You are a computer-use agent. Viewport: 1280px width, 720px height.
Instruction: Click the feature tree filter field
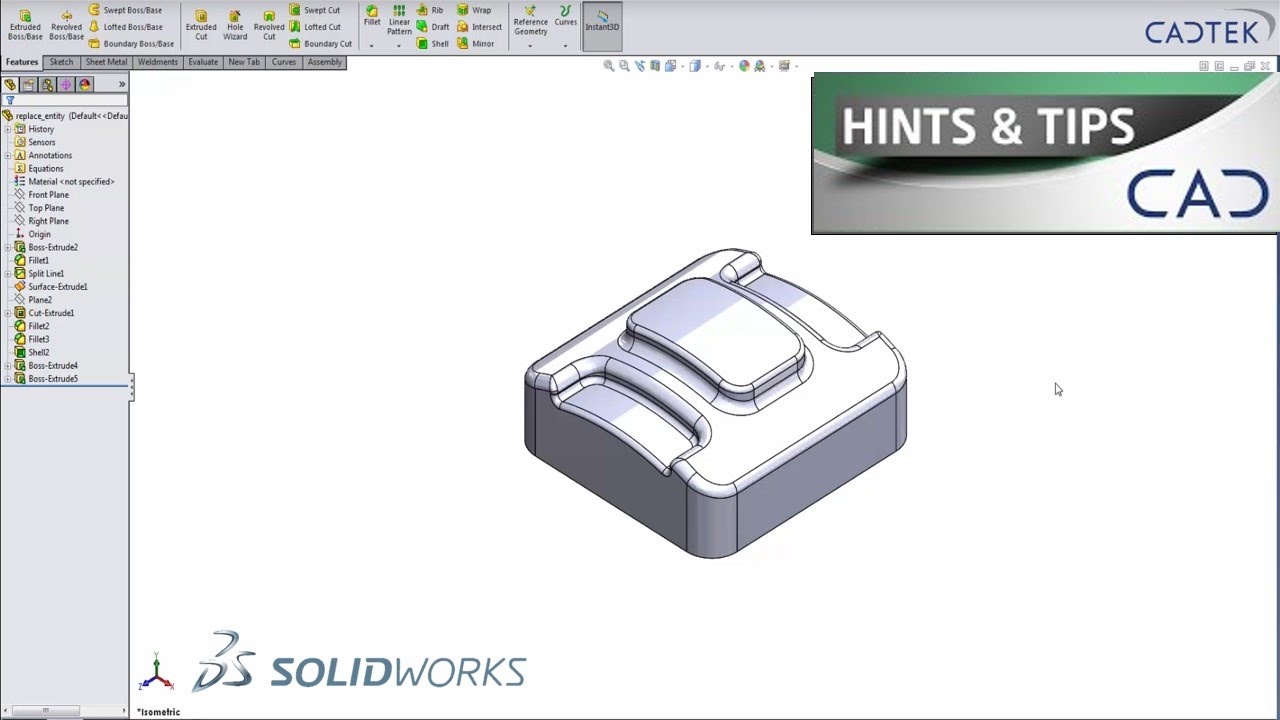(65, 101)
